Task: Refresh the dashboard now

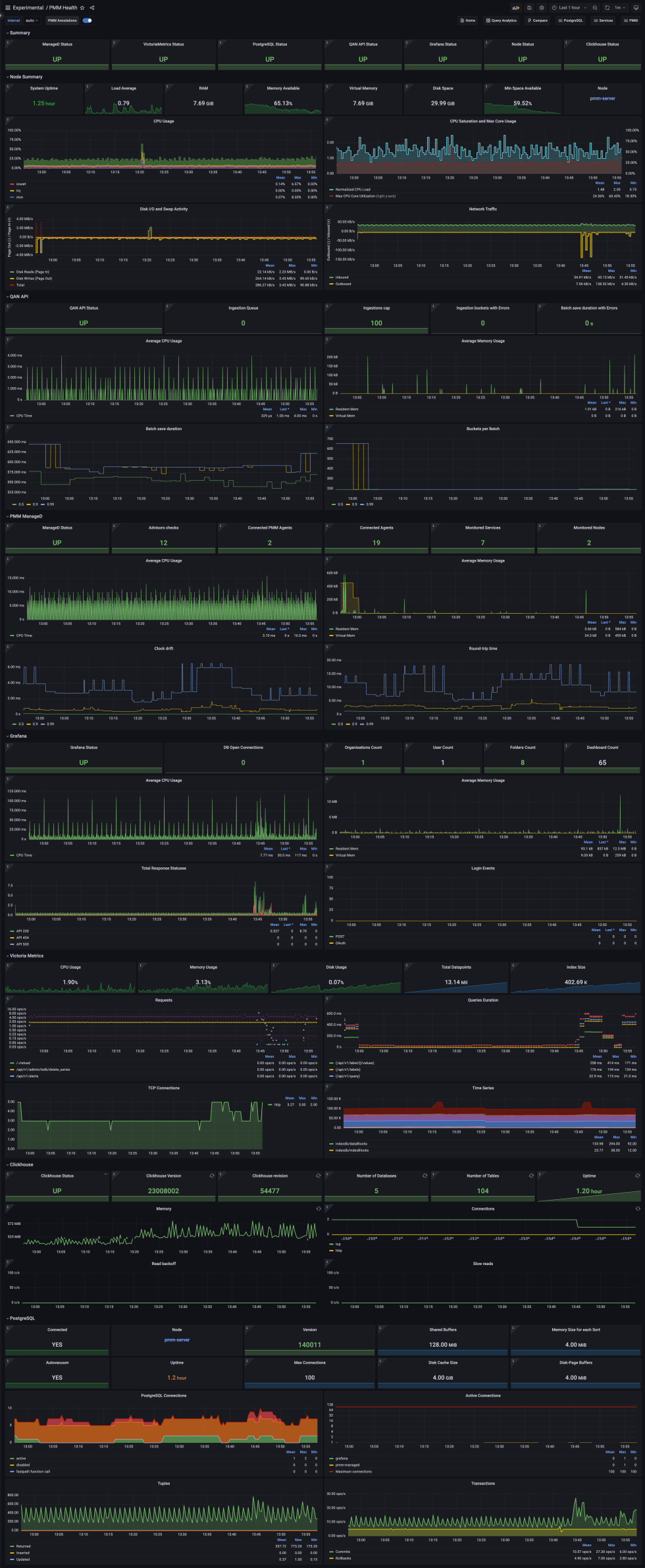Action: point(607,8)
